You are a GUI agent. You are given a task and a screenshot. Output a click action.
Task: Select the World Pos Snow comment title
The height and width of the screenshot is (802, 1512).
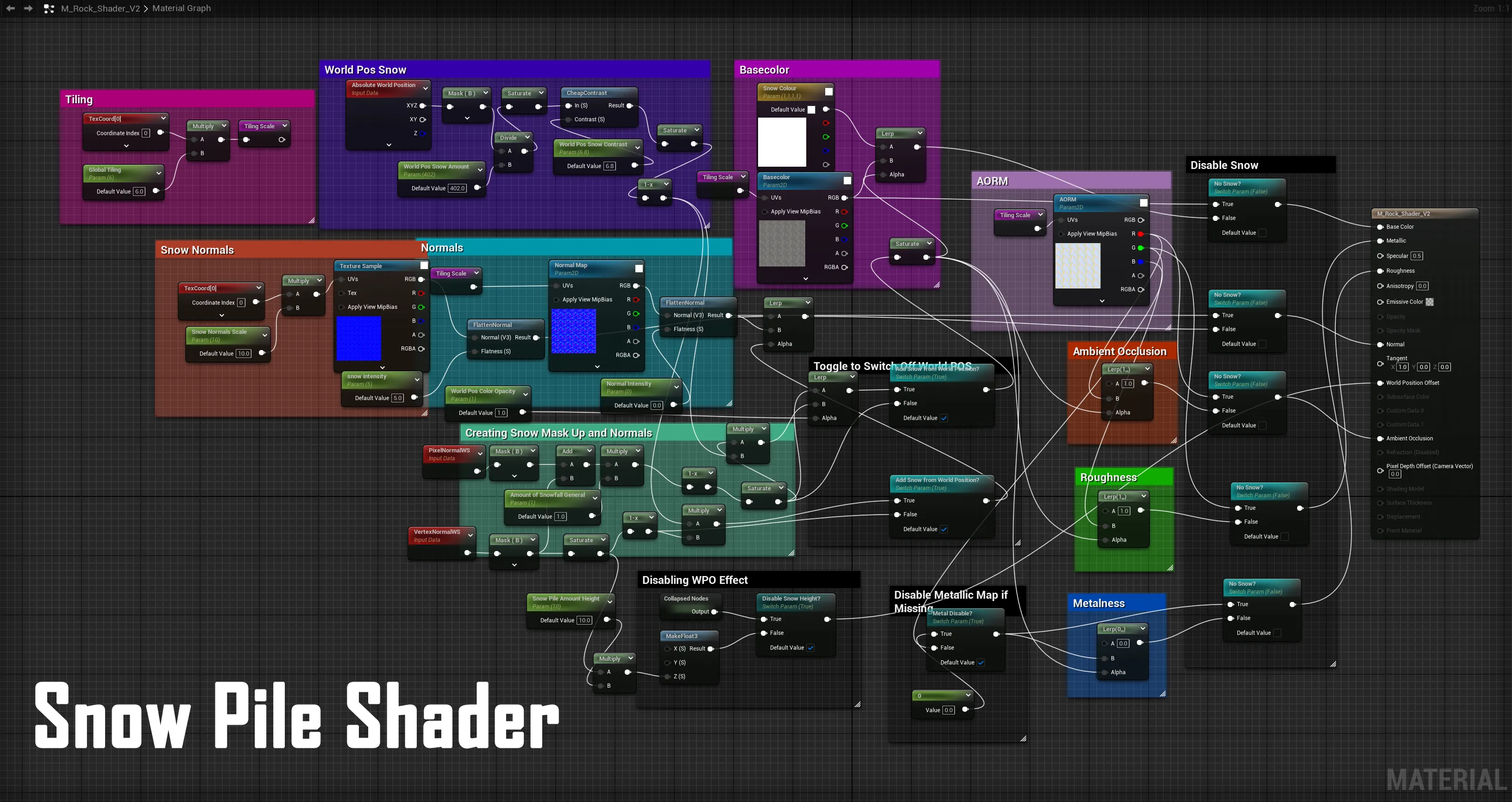pyautogui.click(x=365, y=70)
